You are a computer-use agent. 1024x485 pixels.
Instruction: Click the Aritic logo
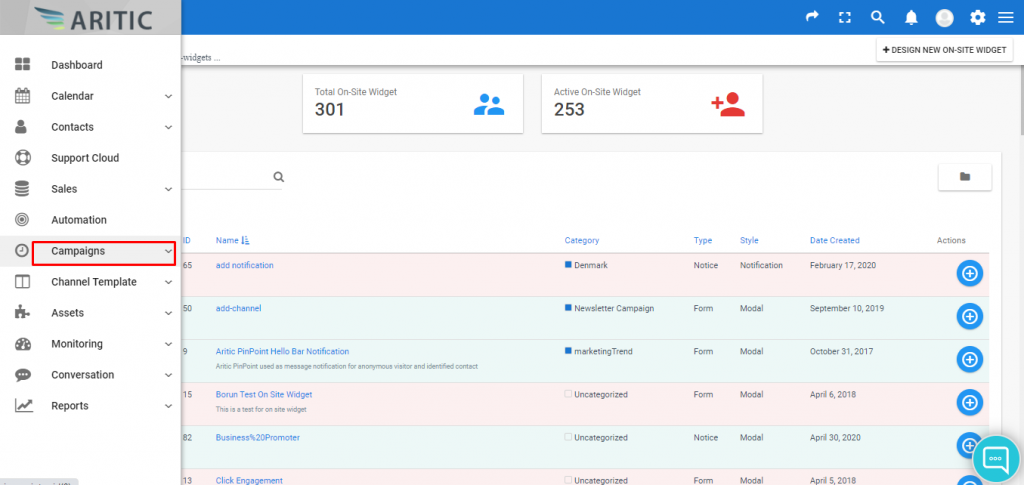click(92, 18)
